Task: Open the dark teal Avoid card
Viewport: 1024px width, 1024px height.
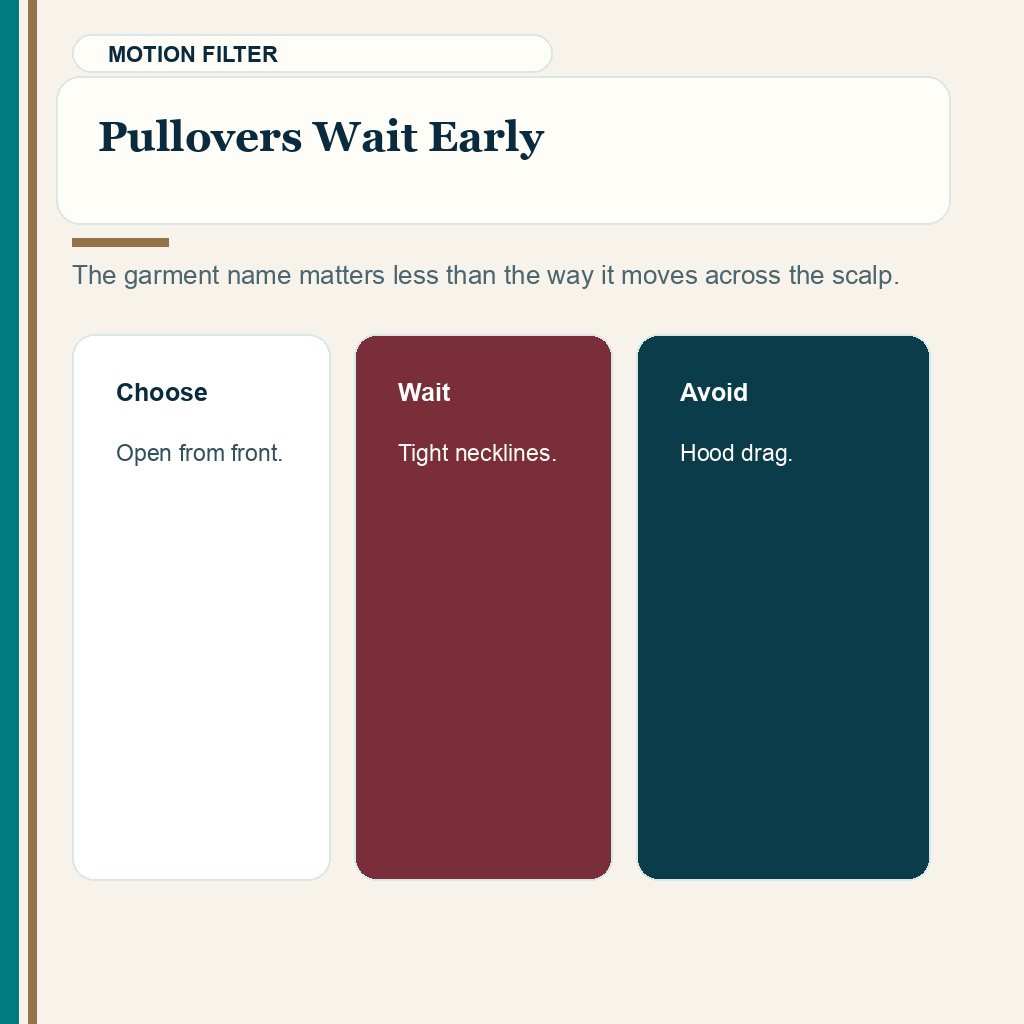Action: coord(783,607)
